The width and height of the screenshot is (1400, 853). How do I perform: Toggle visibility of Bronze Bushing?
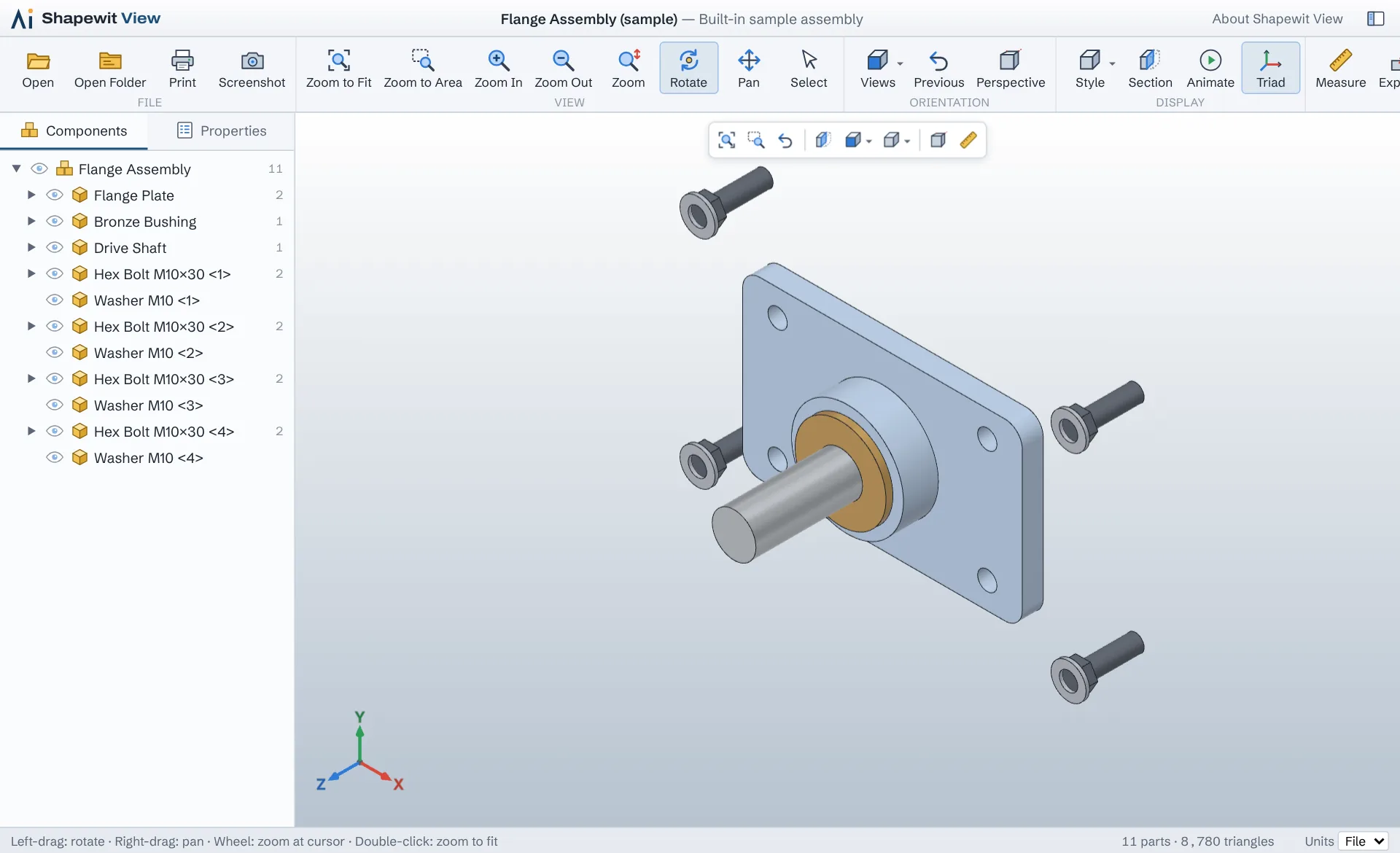point(55,222)
